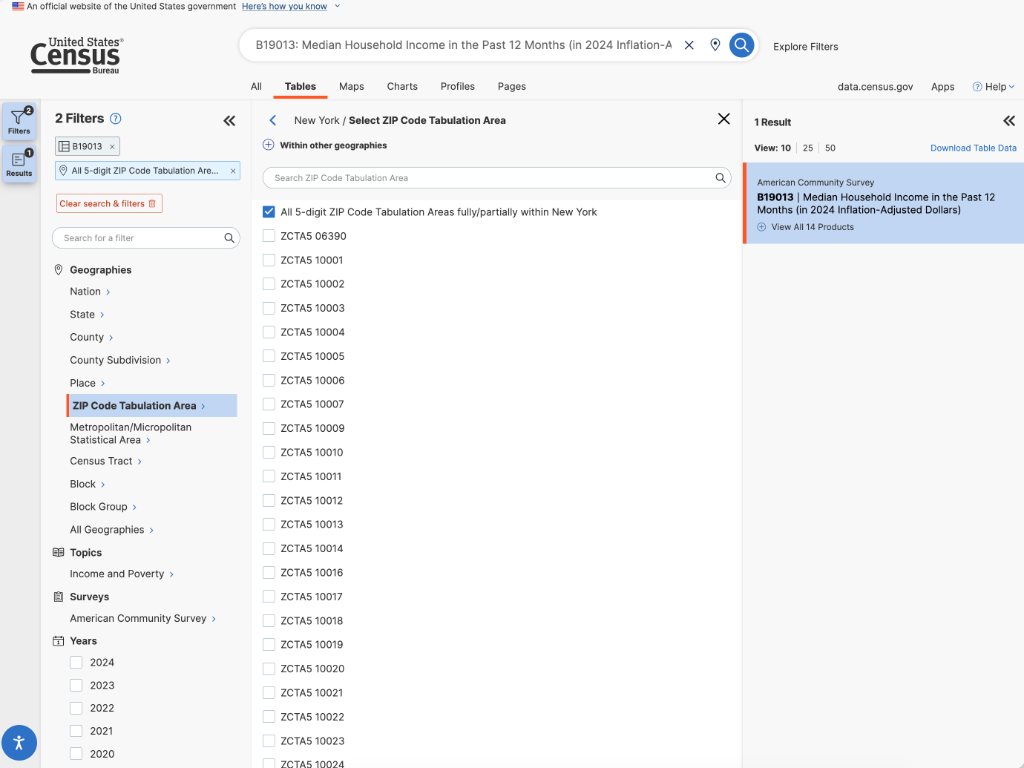The height and width of the screenshot is (768, 1024).
Task: Click the search icon in filter search box
Action: click(229, 238)
